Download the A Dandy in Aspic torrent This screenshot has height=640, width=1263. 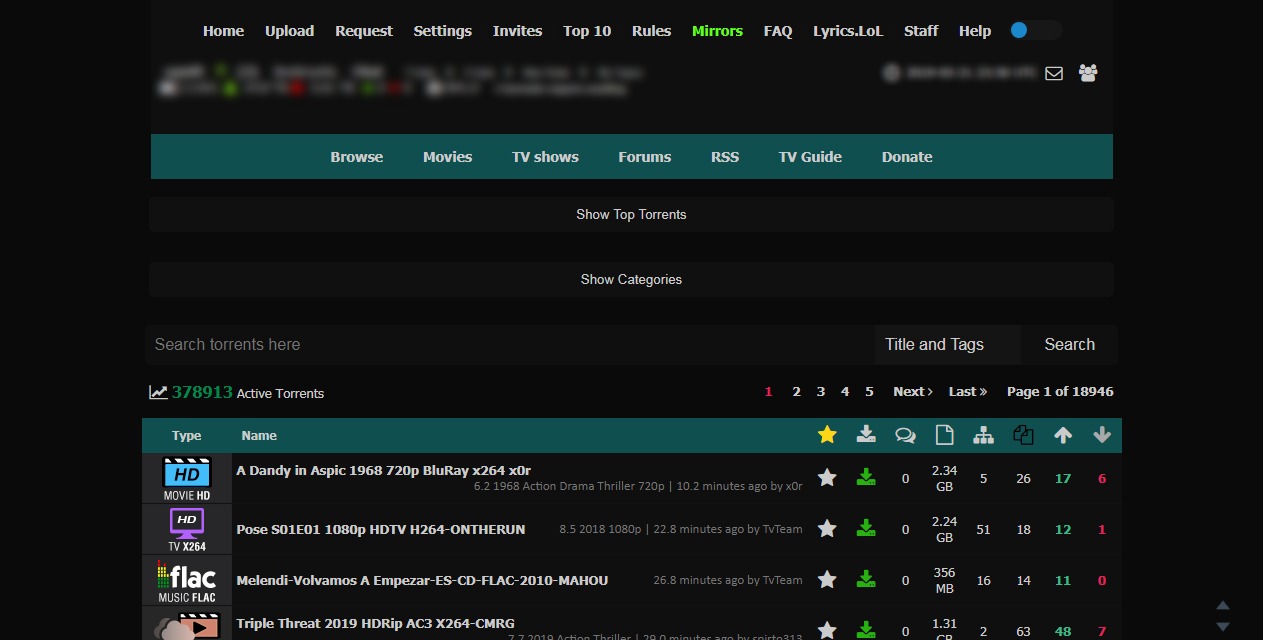click(x=866, y=478)
